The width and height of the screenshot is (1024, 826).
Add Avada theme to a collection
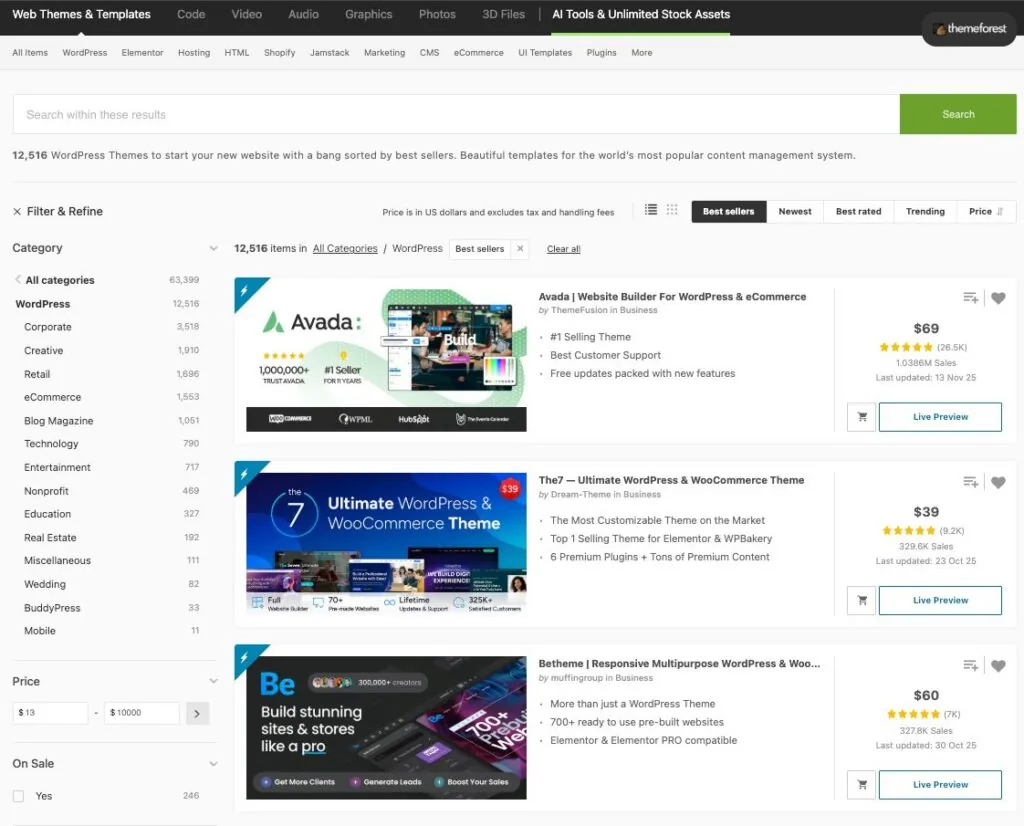tap(969, 297)
